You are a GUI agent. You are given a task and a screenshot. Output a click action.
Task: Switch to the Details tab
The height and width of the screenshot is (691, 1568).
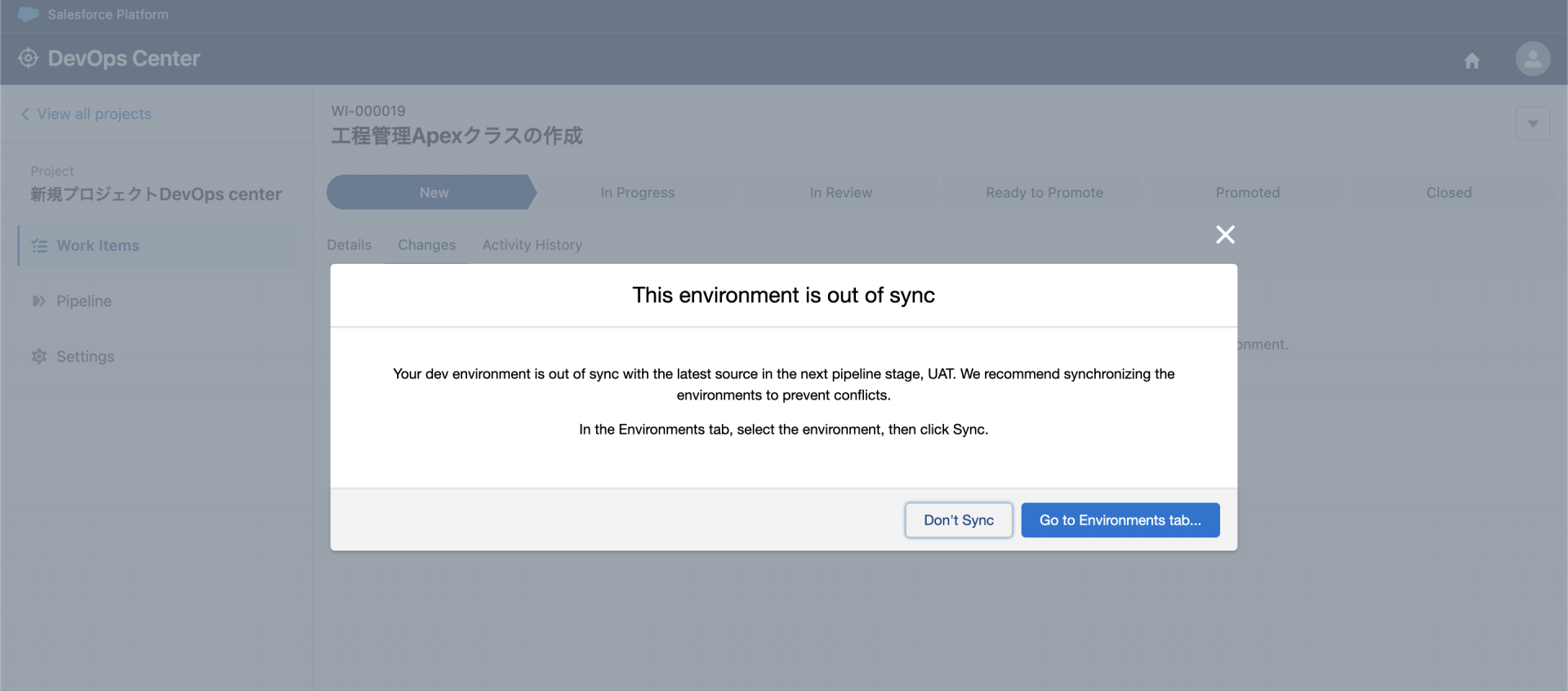pyautogui.click(x=349, y=245)
